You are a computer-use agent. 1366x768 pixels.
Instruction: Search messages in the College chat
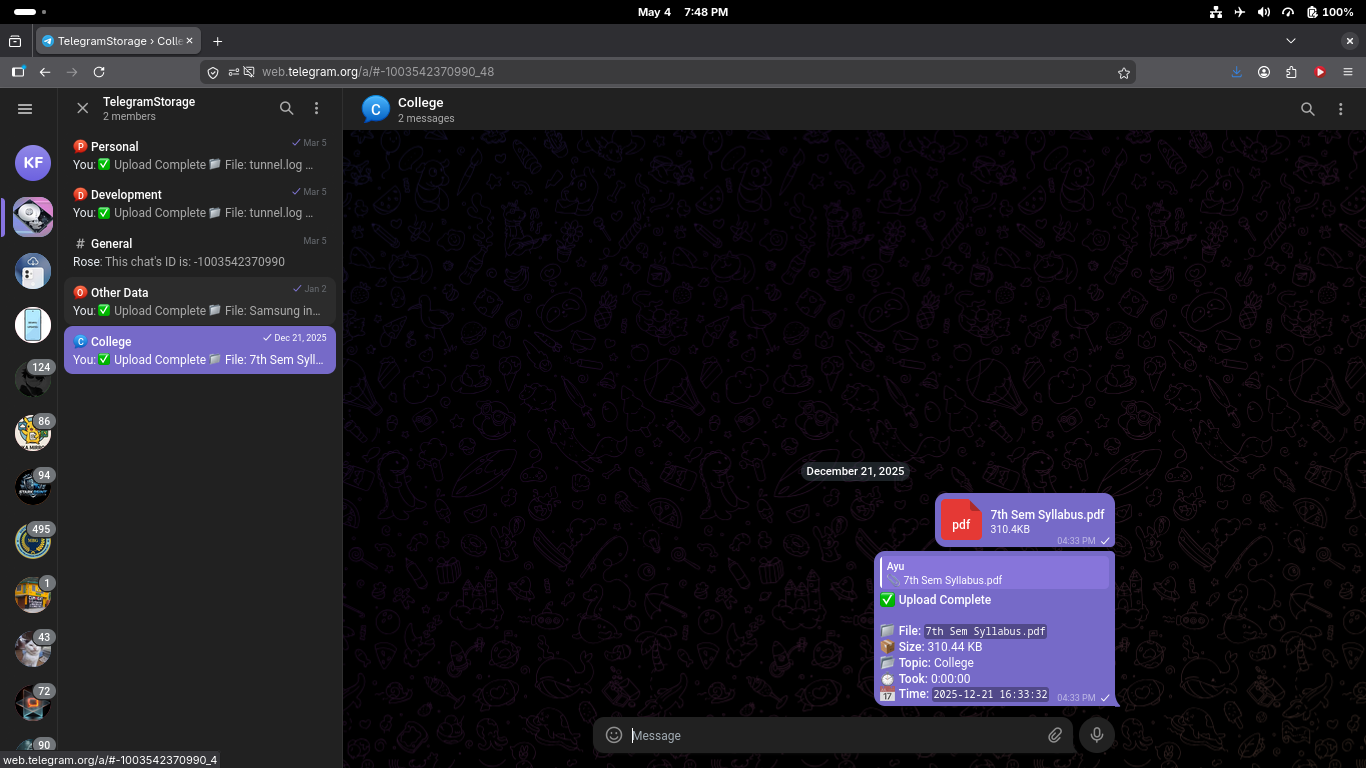pyautogui.click(x=1308, y=109)
